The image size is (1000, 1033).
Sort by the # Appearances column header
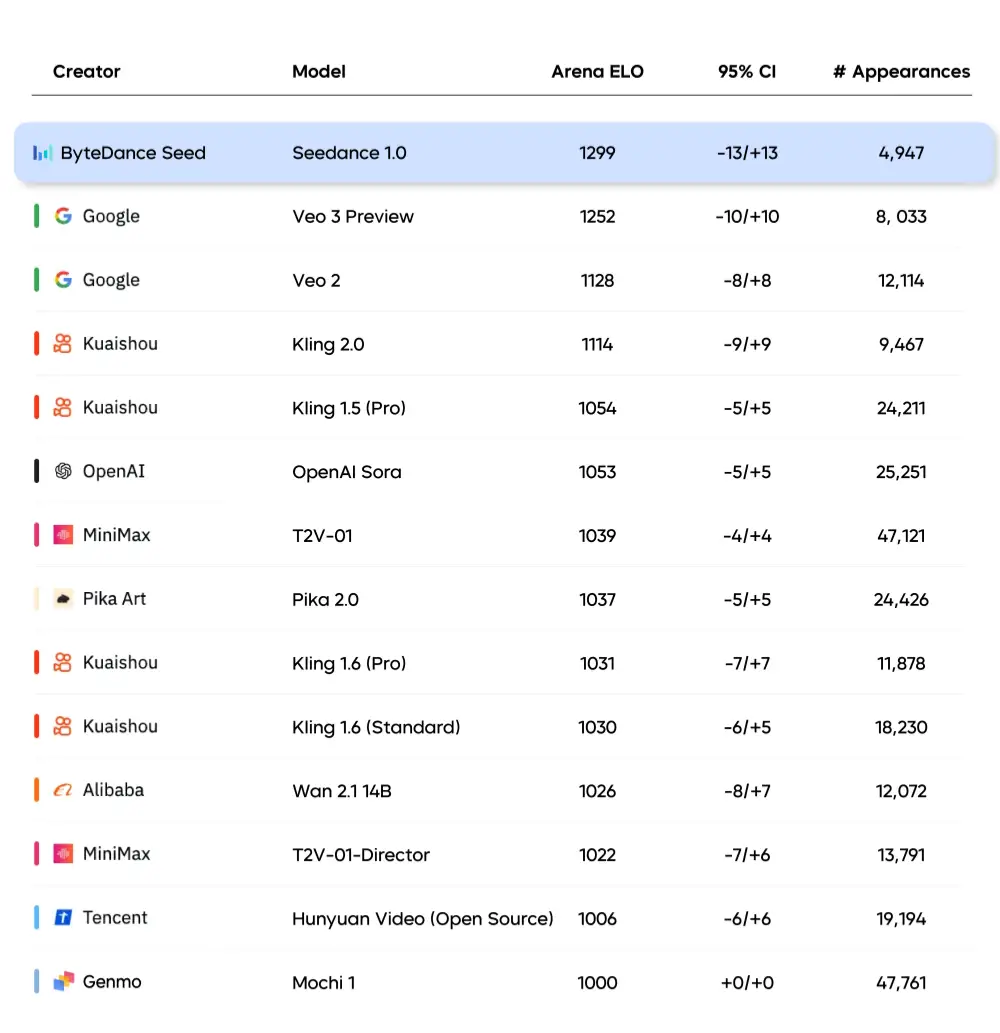(900, 71)
